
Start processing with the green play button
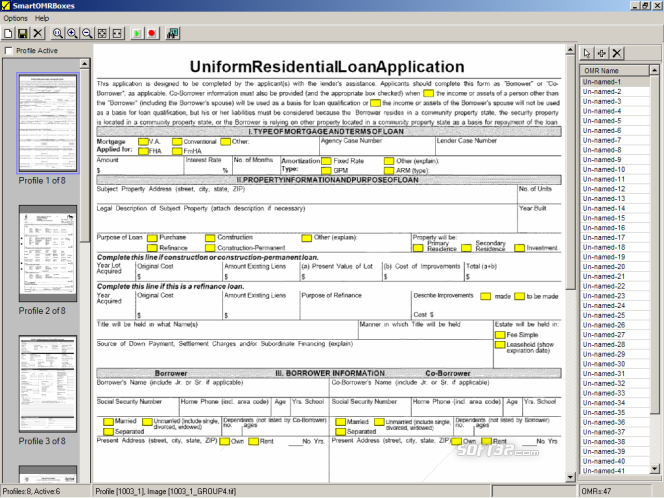tap(137, 33)
